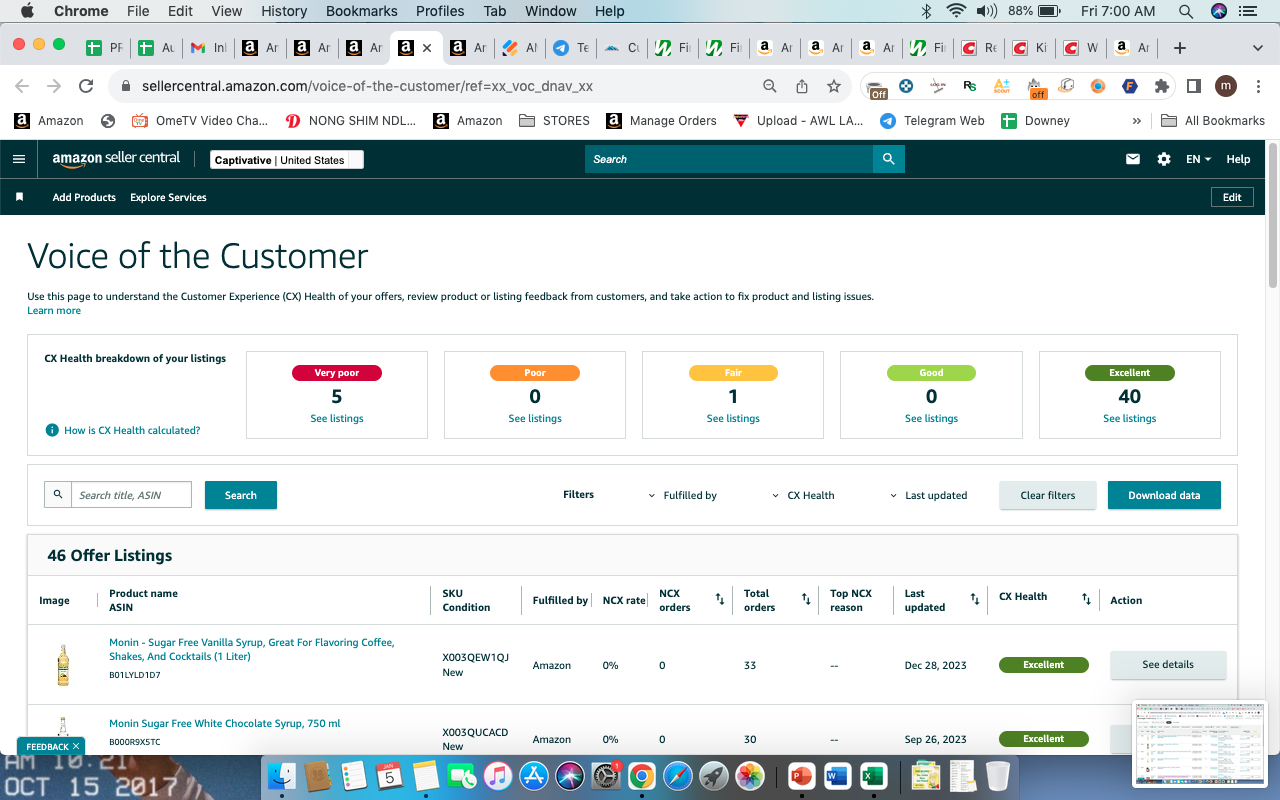This screenshot has width=1280, height=800.
Task: Click See listings under Fair
Action: (x=733, y=419)
